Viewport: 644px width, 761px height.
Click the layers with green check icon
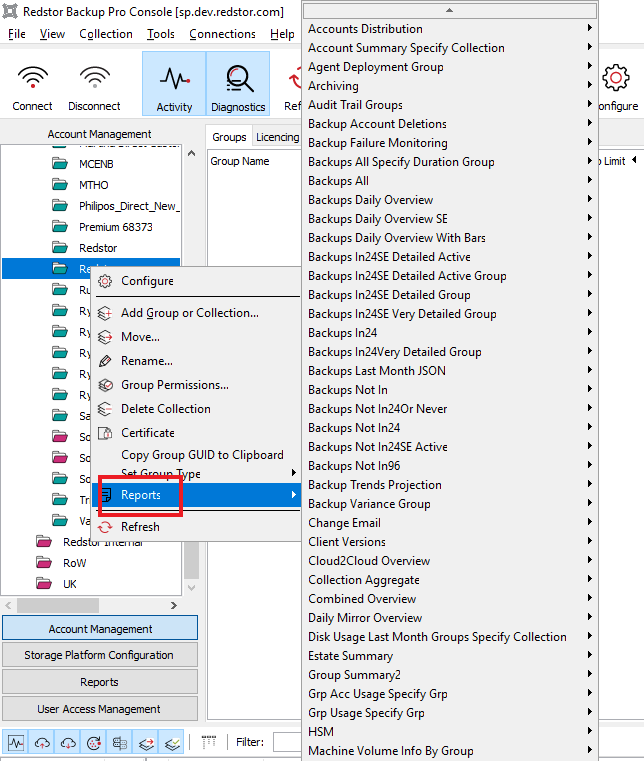tap(172, 743)
